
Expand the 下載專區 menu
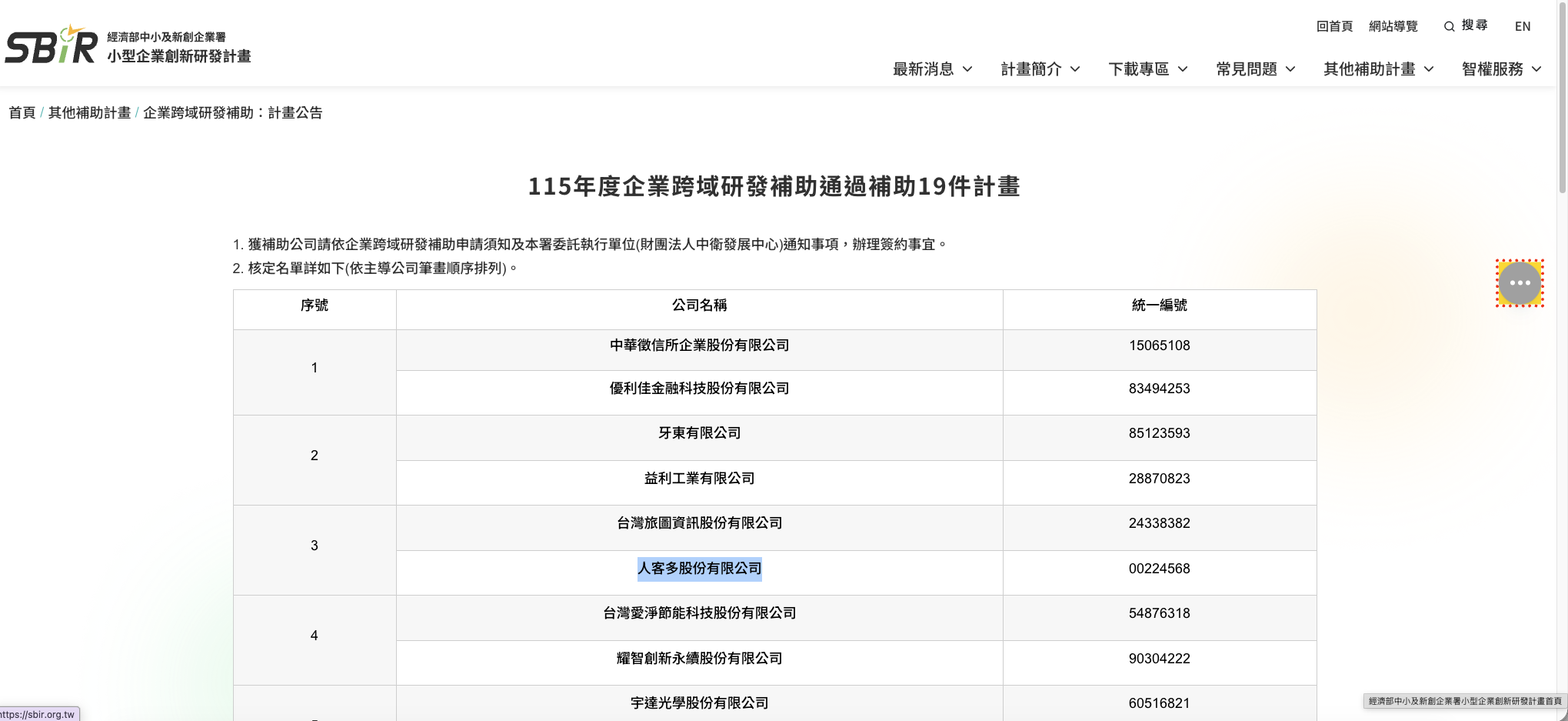click(1148, 69)
